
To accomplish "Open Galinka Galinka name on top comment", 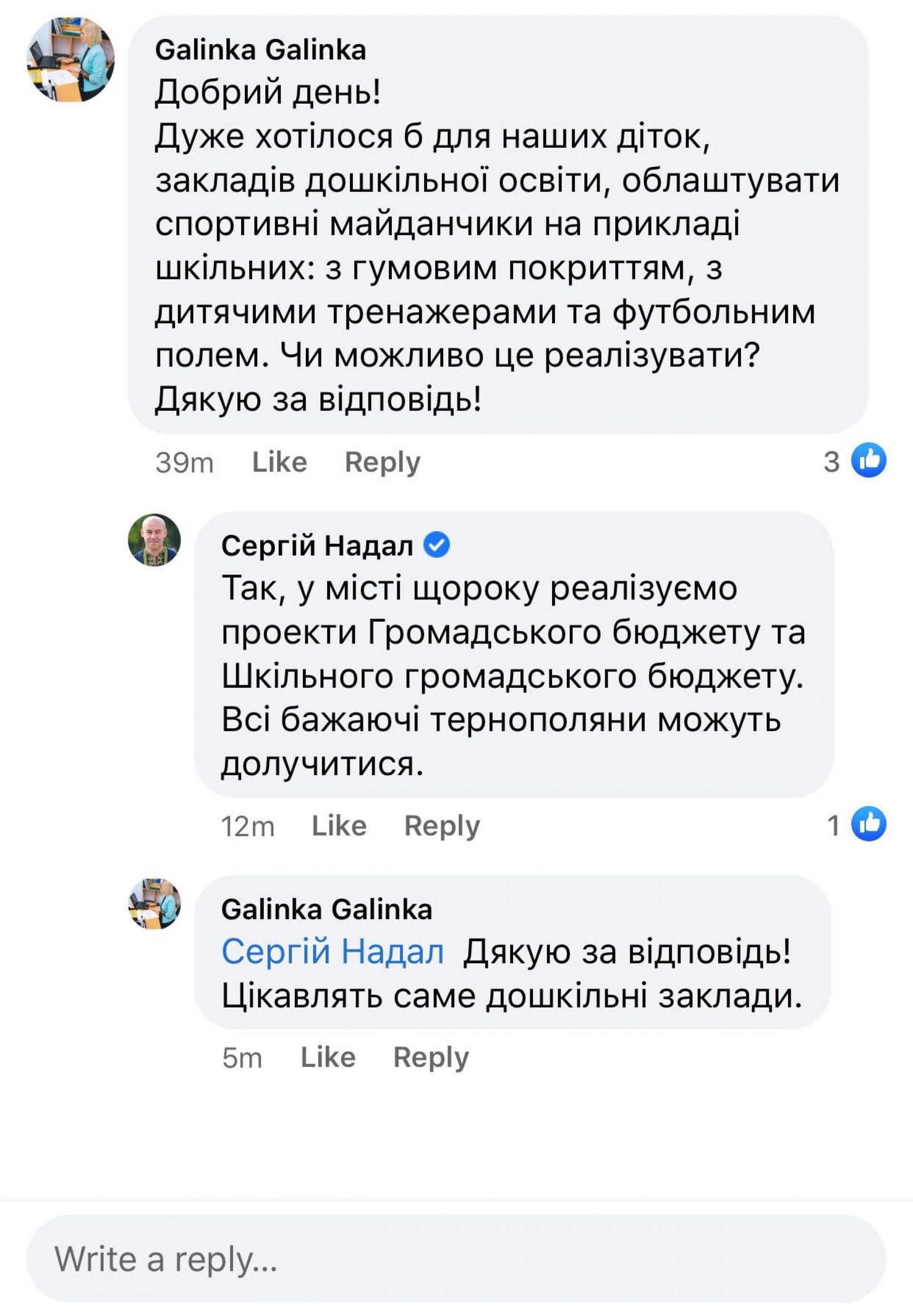I will (x=260, y=50).
